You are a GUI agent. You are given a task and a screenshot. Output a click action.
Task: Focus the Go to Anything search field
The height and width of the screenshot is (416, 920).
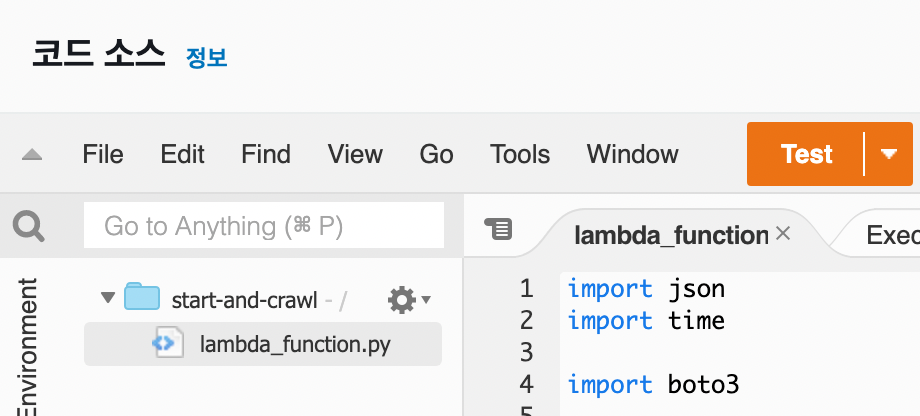(264, 226)
